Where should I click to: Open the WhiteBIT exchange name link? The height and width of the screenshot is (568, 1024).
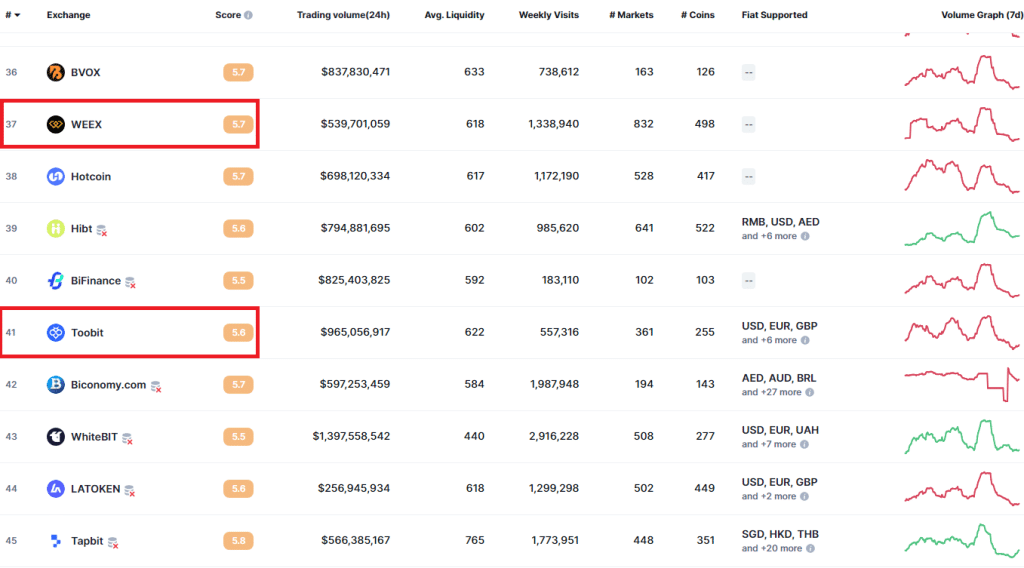(94, 437)
